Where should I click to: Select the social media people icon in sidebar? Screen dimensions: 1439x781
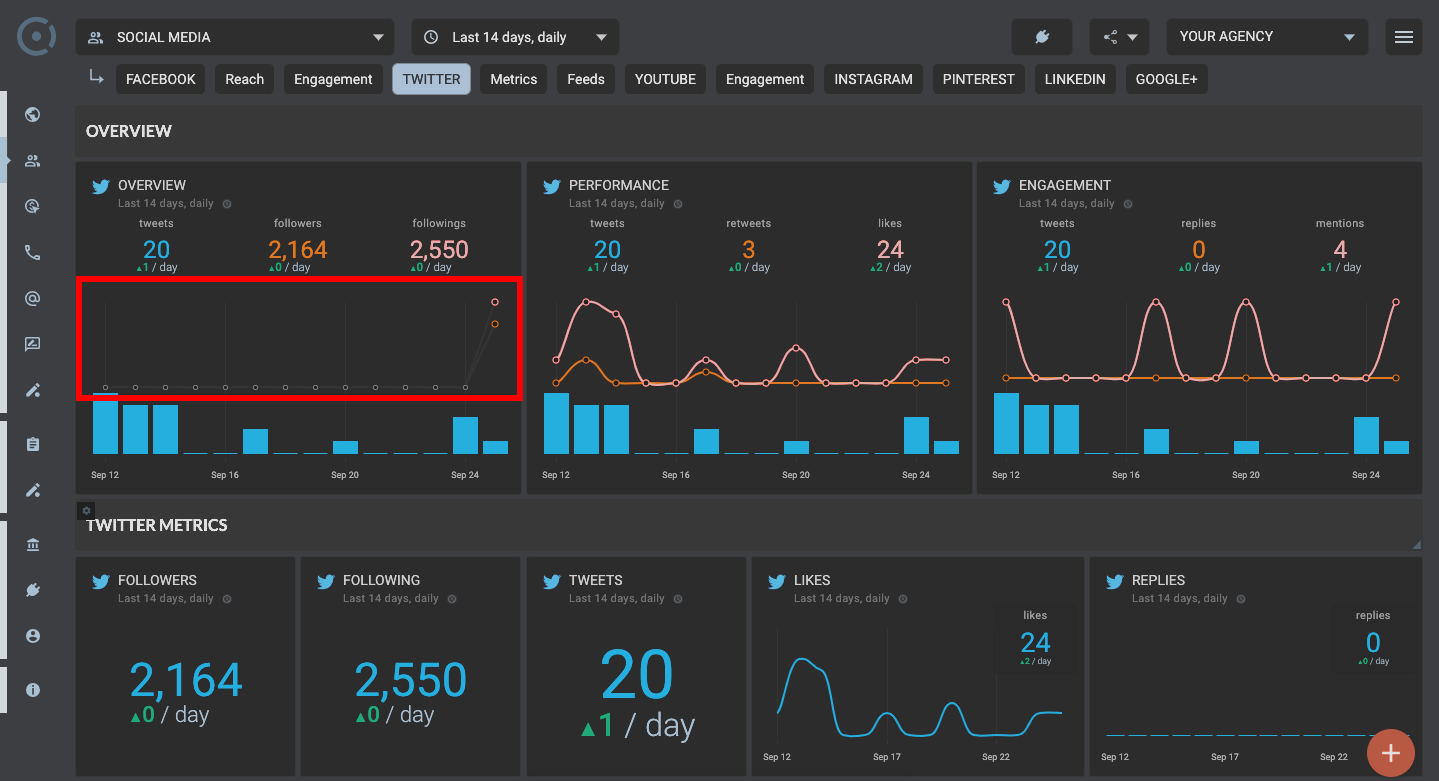coord(32,160)
